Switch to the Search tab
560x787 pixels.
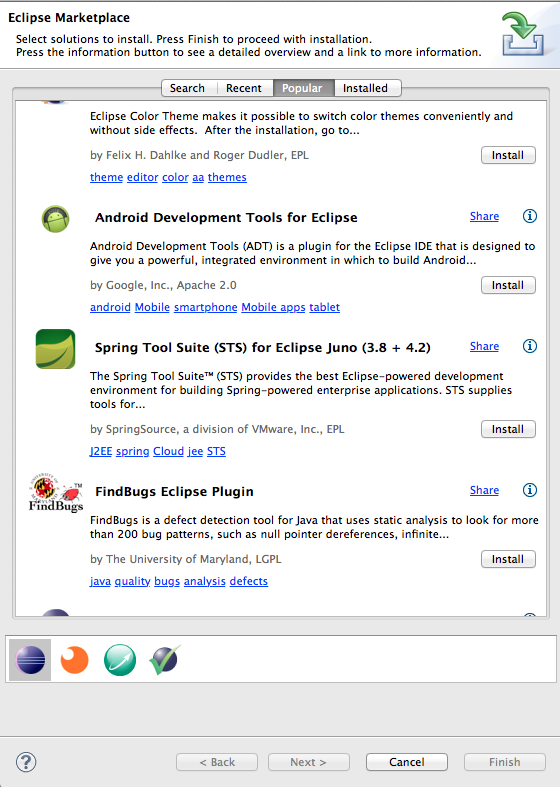[x=187, y=88]
